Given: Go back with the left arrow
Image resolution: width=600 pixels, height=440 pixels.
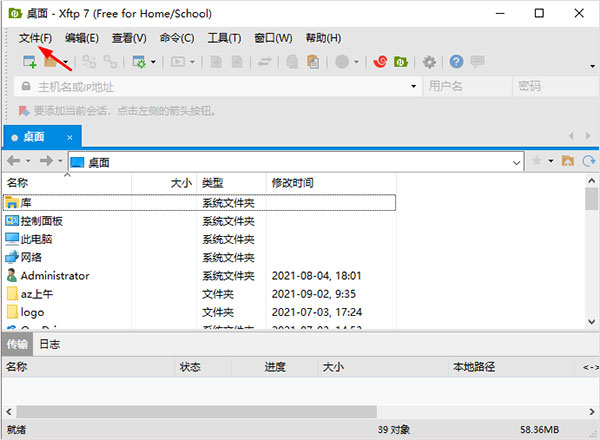Looking at the screenshot, I should 13,161.
